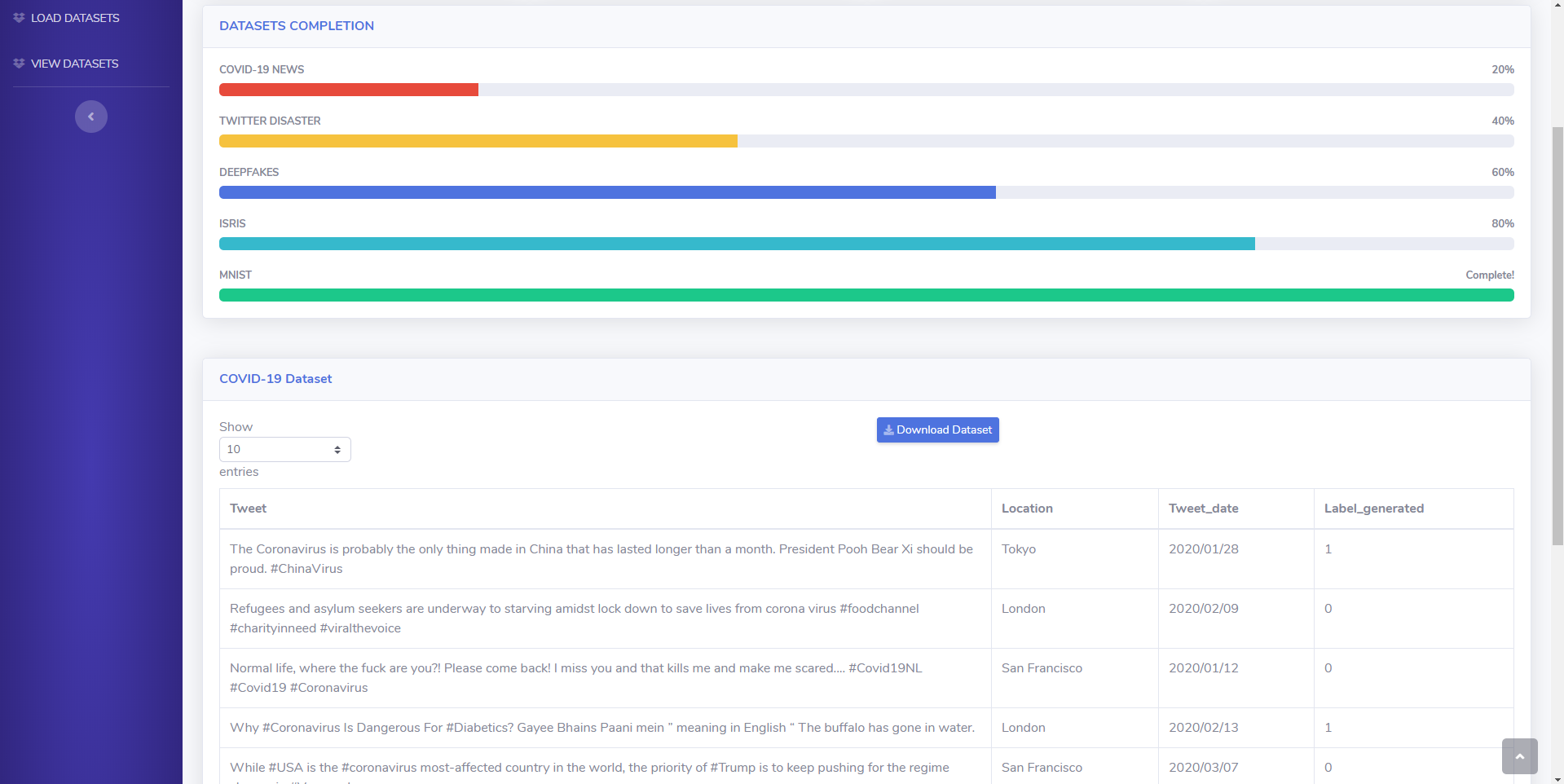Click the 20% completion value
The height and width of the screenshot is (784, 1564).
tap(1503, 70)
